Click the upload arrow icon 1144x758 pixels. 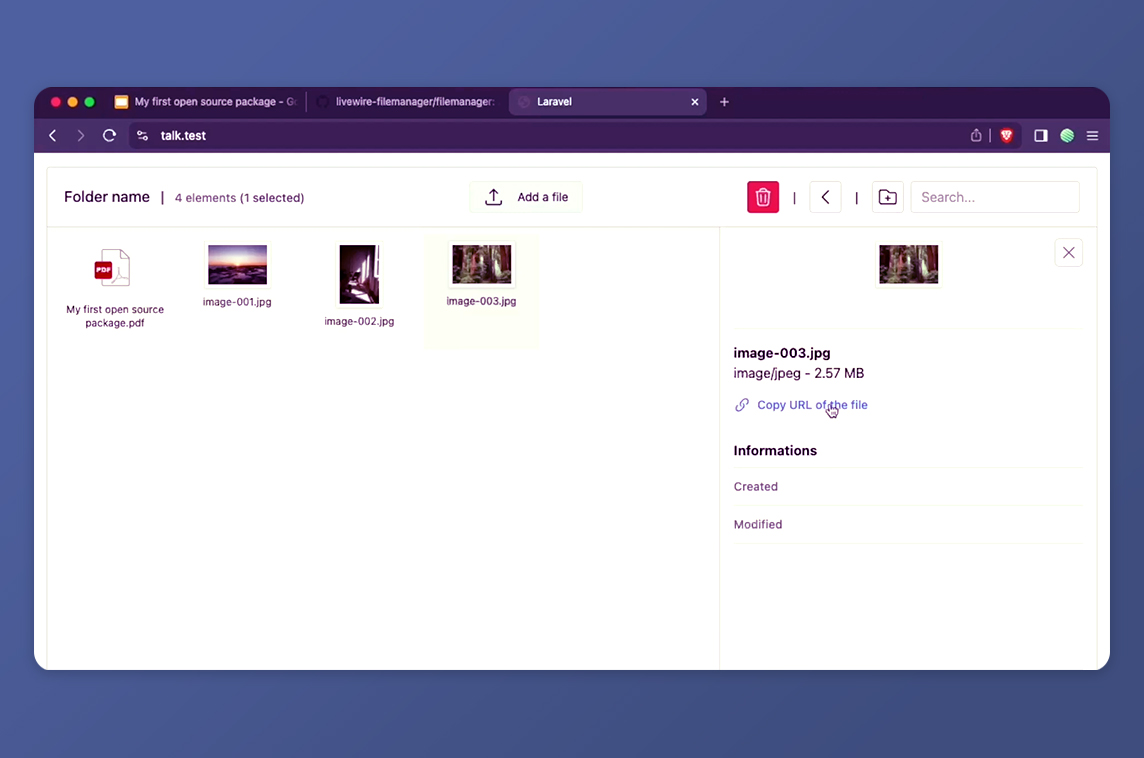pos(494,197)
